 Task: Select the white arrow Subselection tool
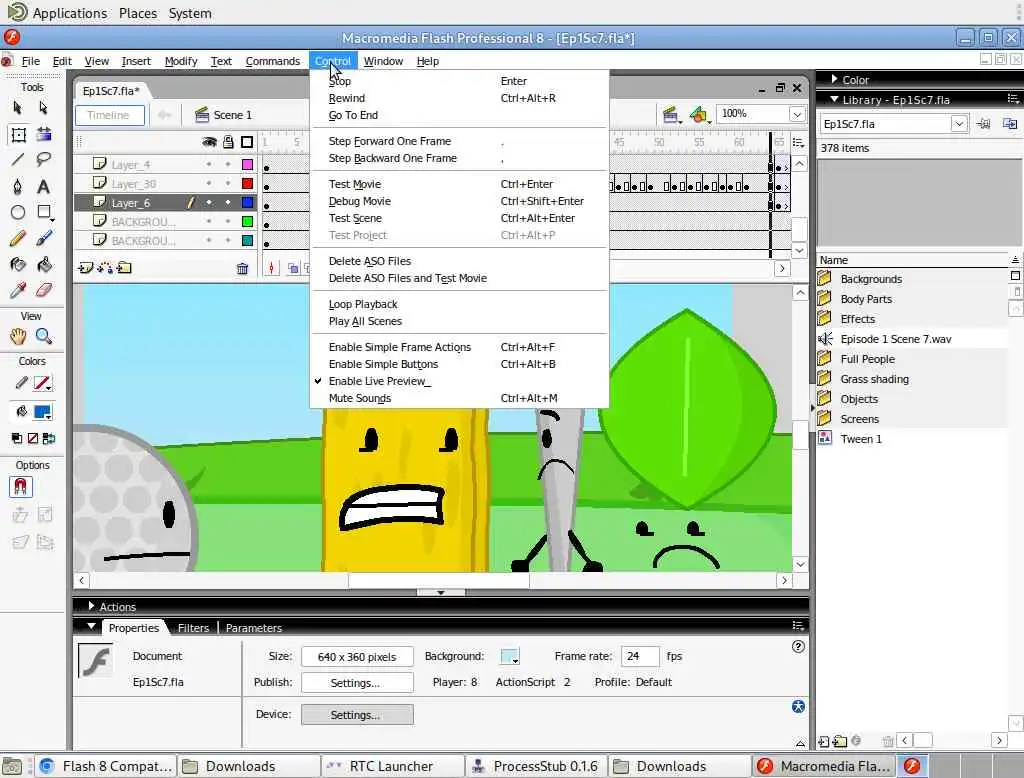(x=43, y=108)
